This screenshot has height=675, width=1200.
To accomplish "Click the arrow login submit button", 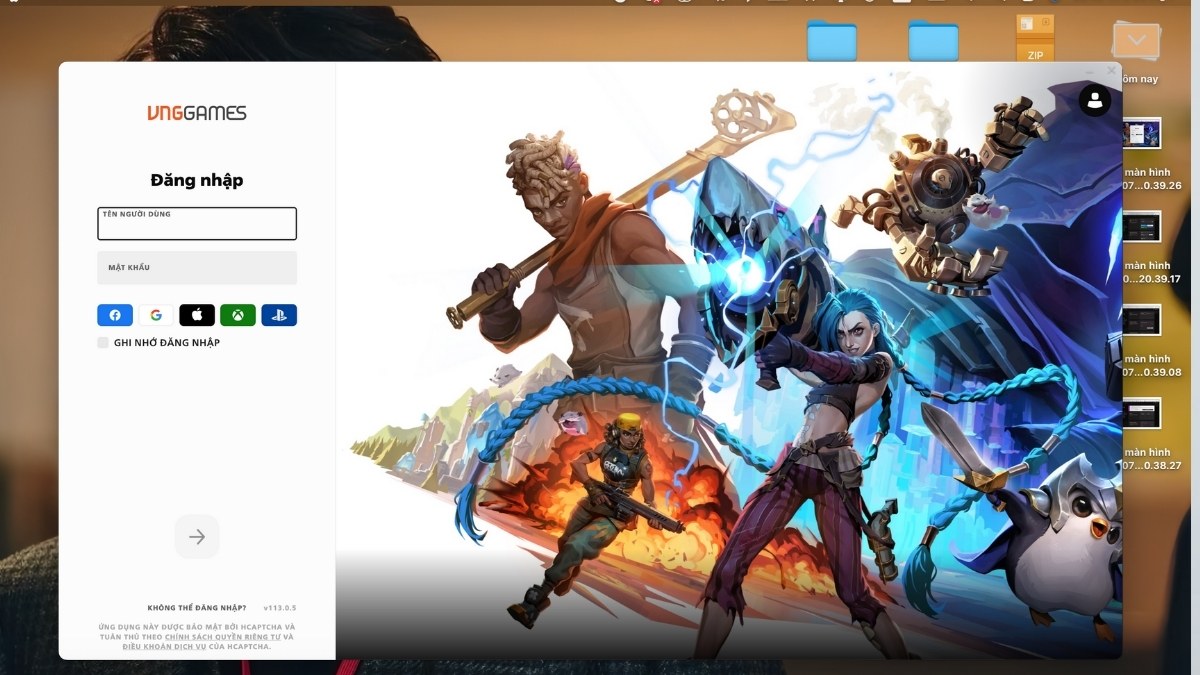I will click(197, 537).
